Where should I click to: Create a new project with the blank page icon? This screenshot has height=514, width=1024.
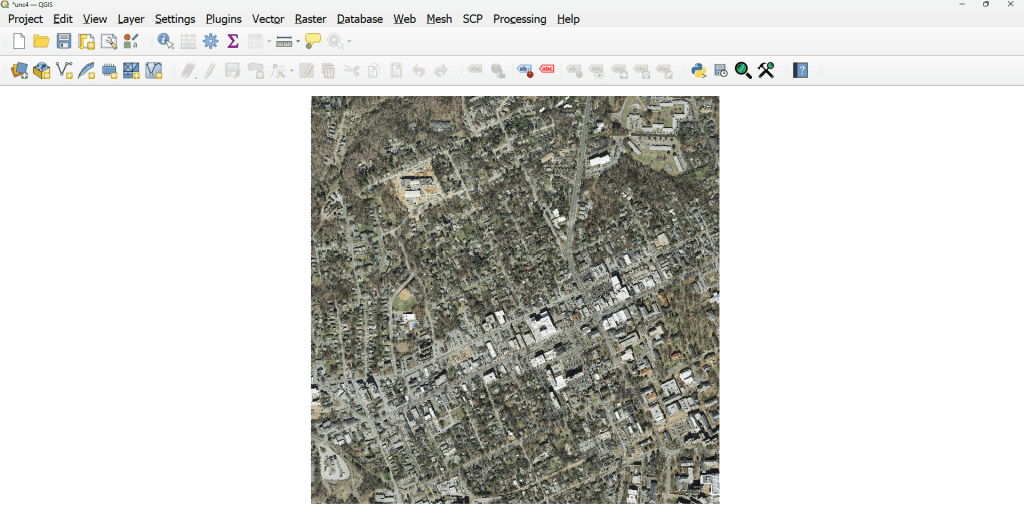19,41
